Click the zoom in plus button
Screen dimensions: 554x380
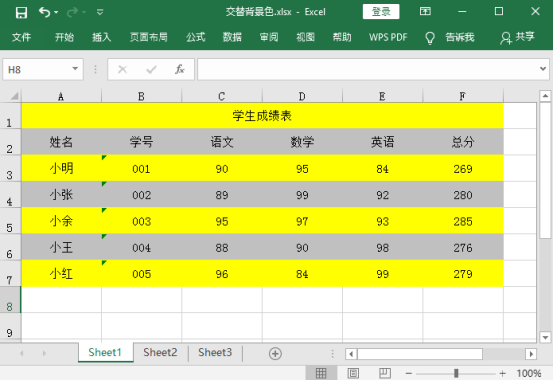pos(502,373)
